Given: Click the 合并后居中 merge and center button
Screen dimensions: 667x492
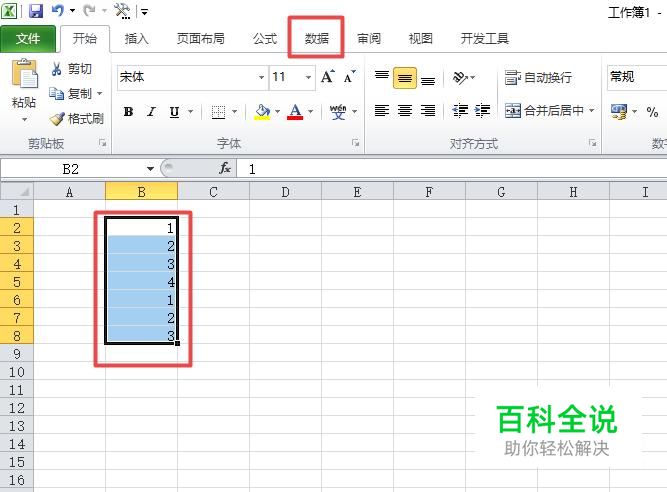Looking at the screenshot, I should 544,111.
